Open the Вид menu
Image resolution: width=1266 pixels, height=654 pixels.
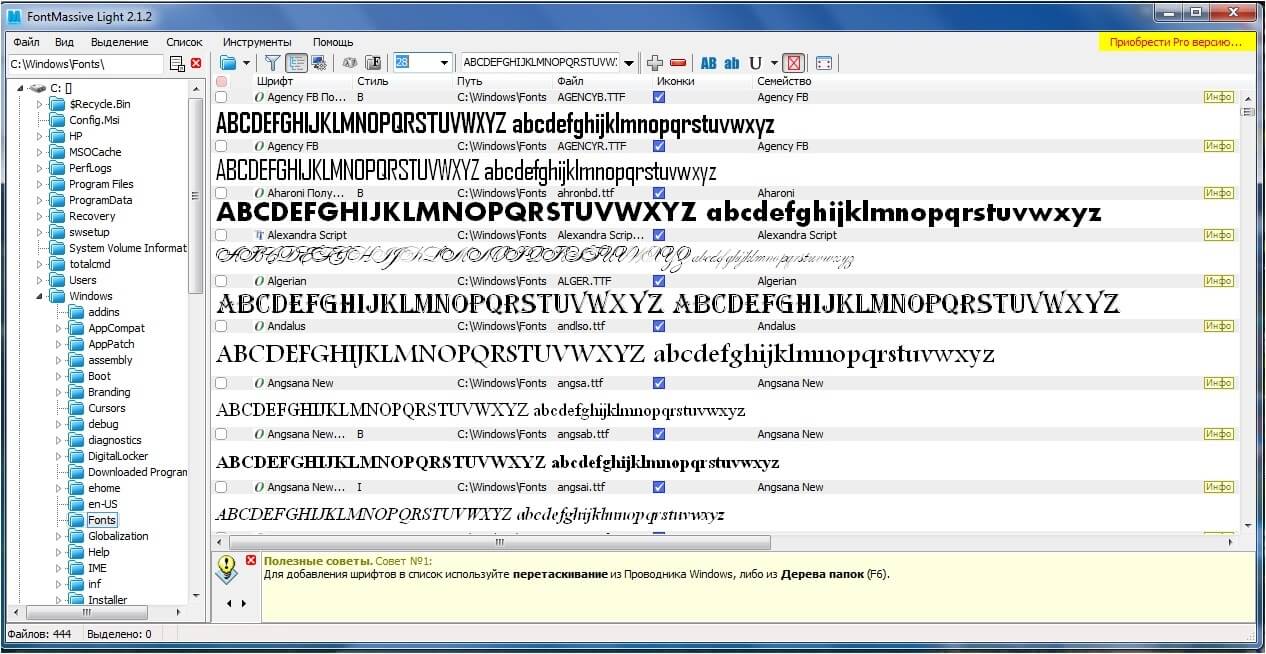[x=64, y=42]
